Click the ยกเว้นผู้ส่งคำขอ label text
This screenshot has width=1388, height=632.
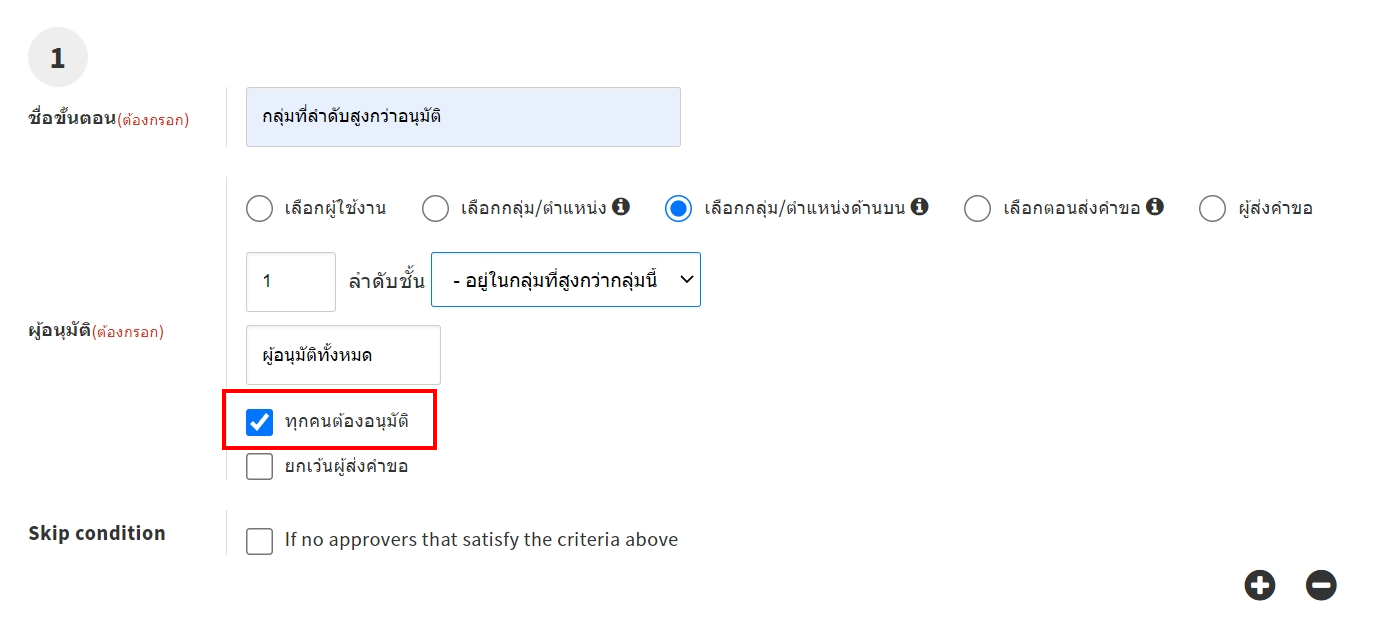click(346, 467)
